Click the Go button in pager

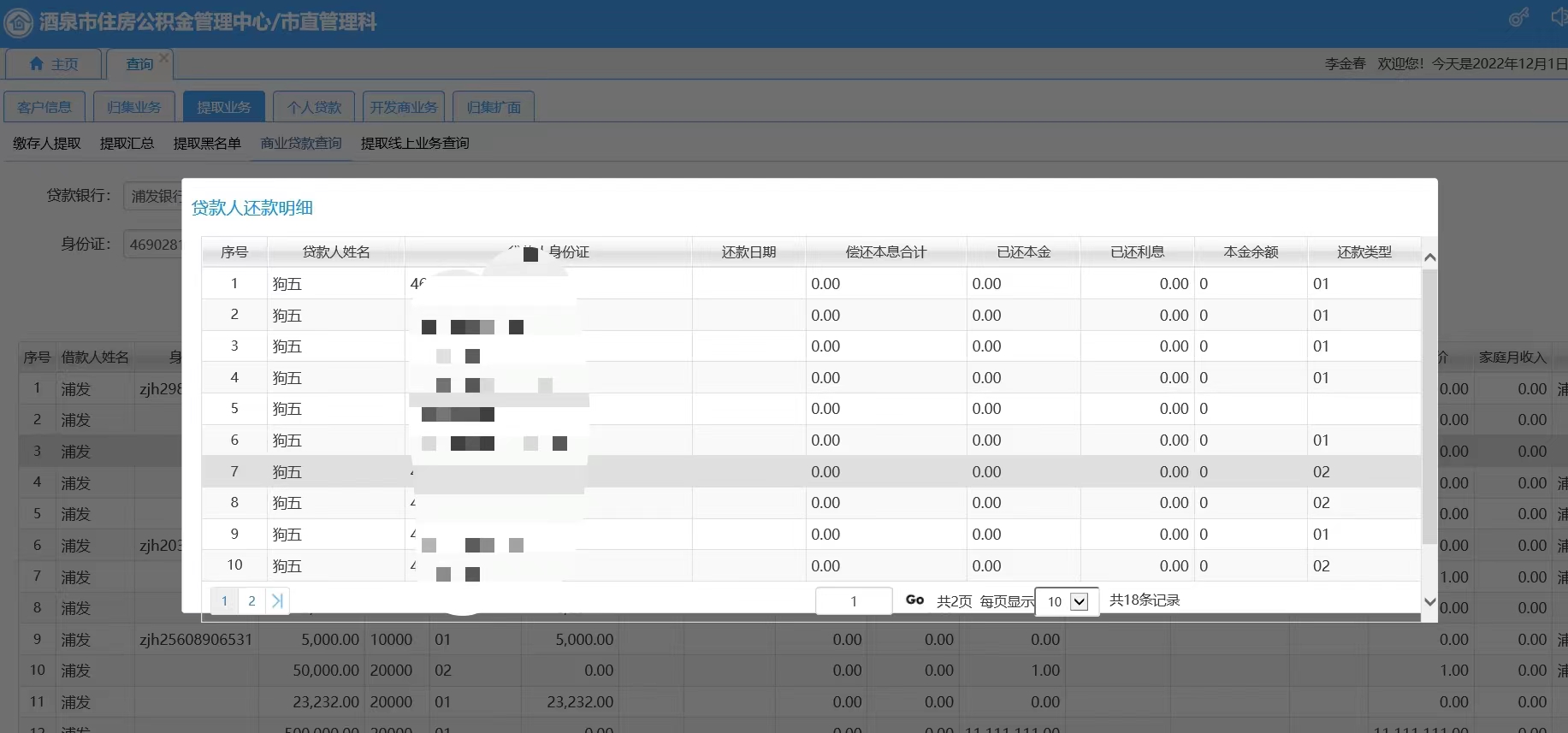coord(914,600)
